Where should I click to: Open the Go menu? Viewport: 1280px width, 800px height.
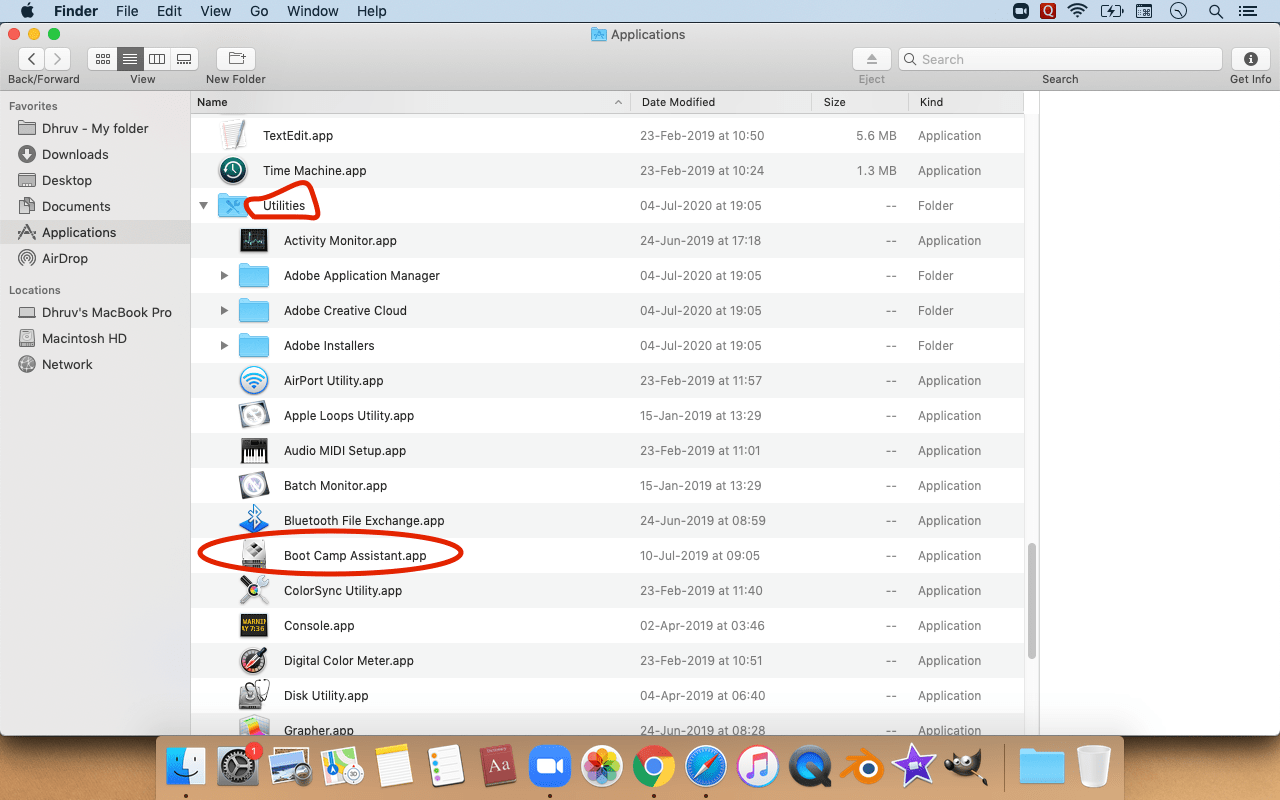tap(259, 11)
